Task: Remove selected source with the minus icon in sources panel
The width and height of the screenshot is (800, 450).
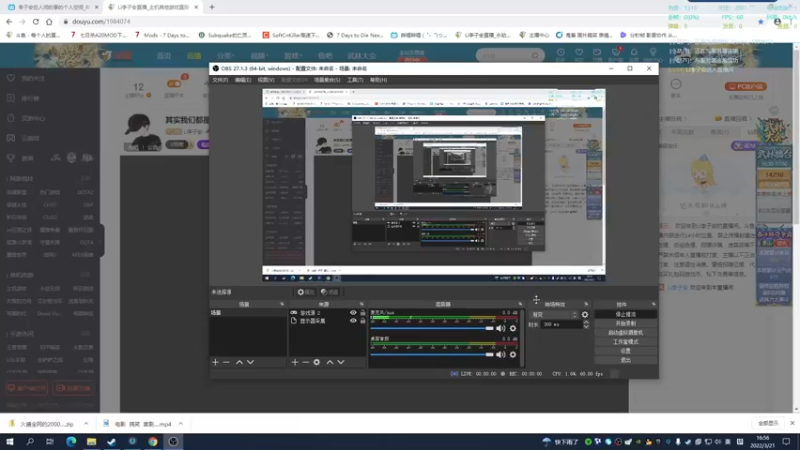Action: (306, 362)
